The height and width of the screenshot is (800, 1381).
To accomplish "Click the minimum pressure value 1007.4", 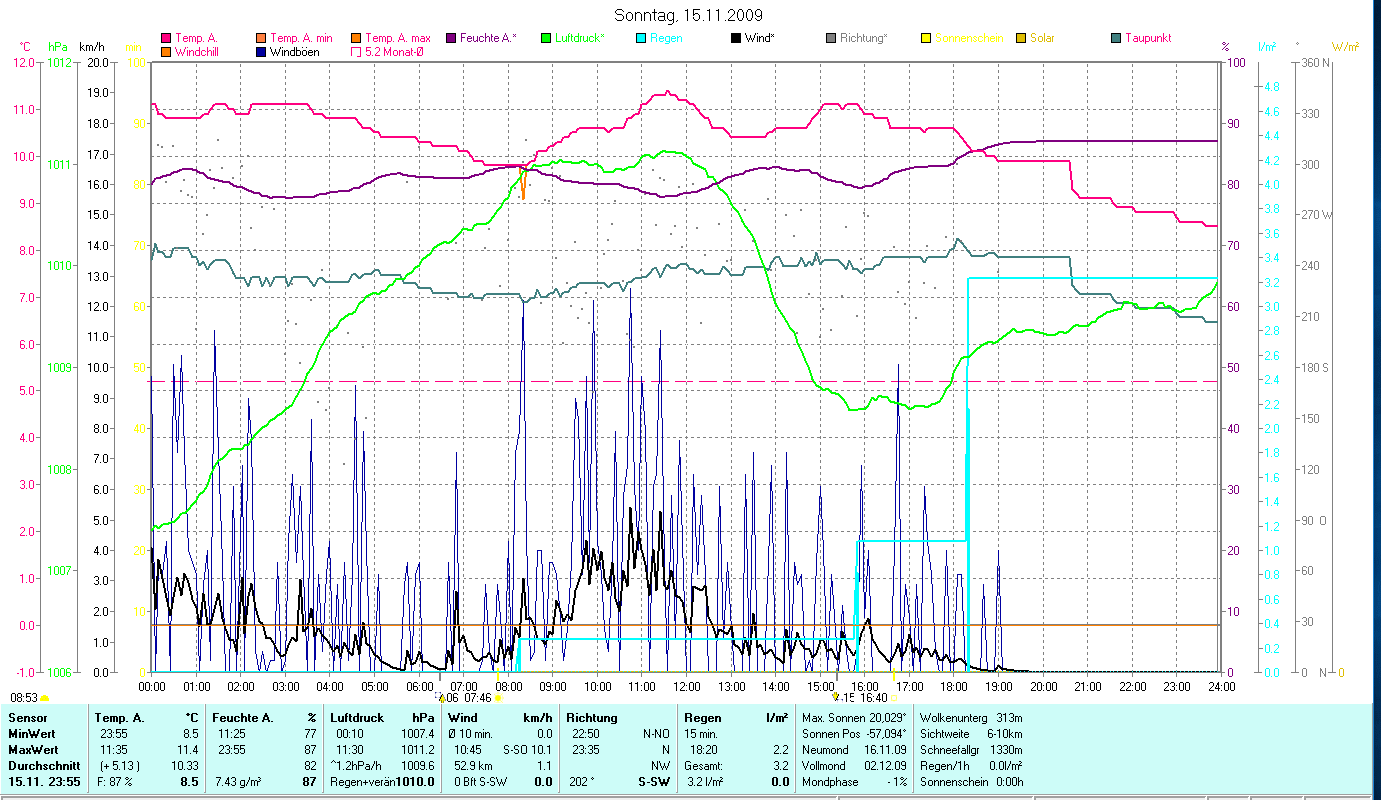I will pos(417,734).
